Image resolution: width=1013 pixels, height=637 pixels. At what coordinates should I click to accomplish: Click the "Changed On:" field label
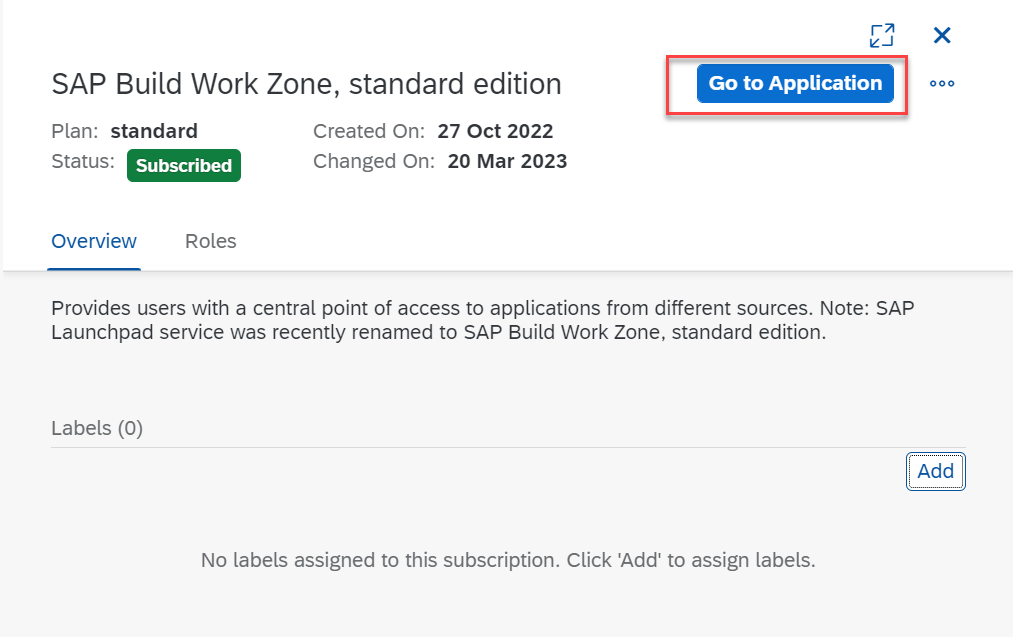(x=373, y=161)
